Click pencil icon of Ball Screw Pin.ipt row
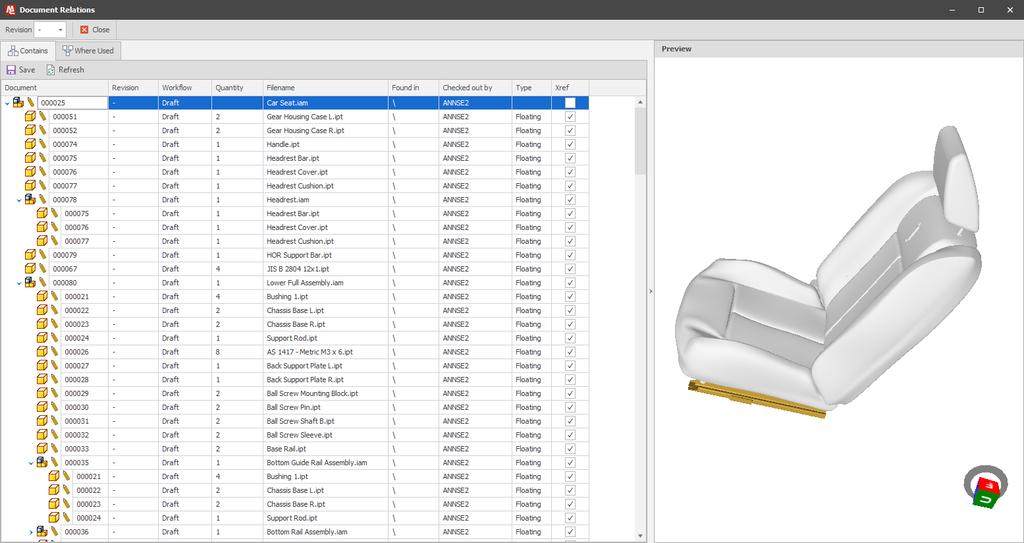1024x543 pixels. (x=54, y=407)
